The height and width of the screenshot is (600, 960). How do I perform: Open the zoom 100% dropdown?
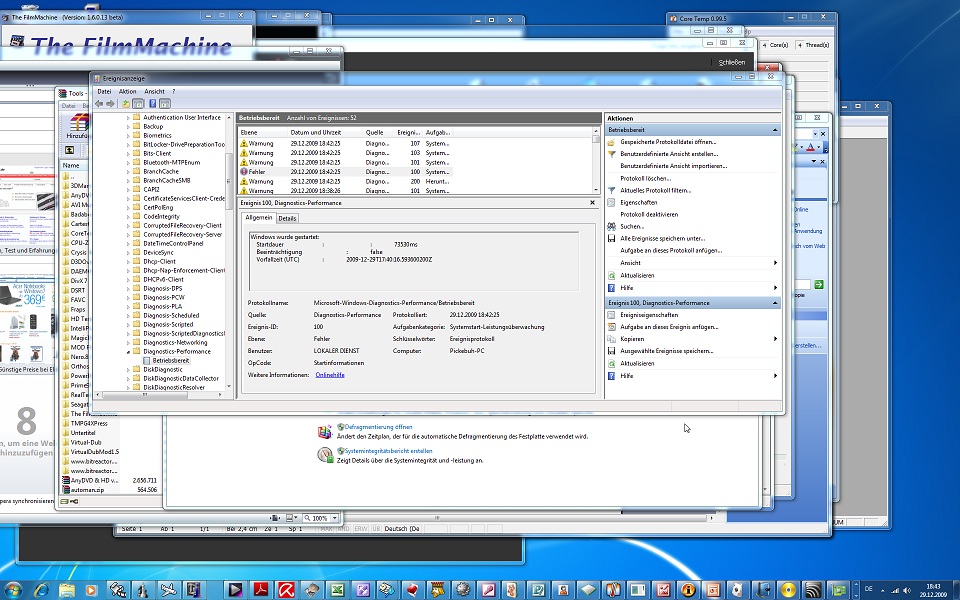click(334, 519)
